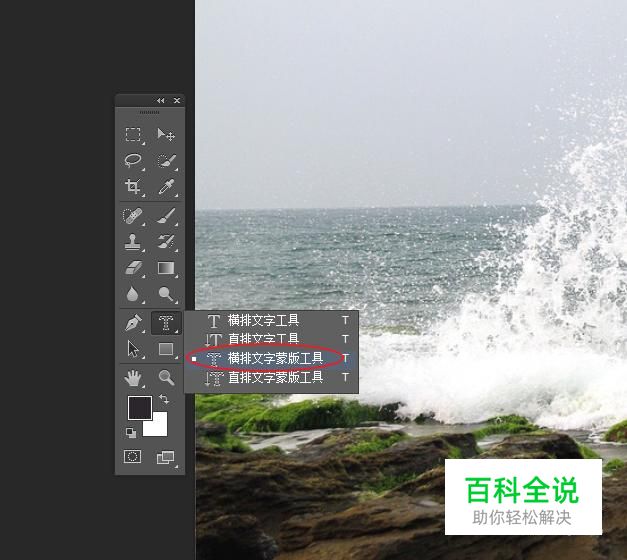Click the active Type Mask tool icon

[166, 323]
